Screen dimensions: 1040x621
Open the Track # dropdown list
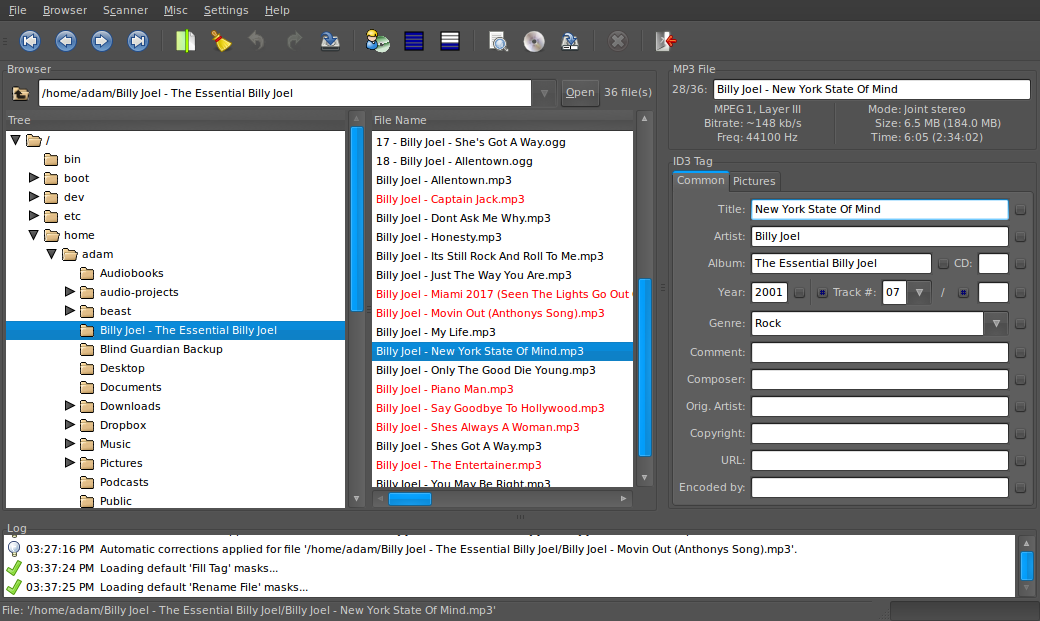(919, 293)
